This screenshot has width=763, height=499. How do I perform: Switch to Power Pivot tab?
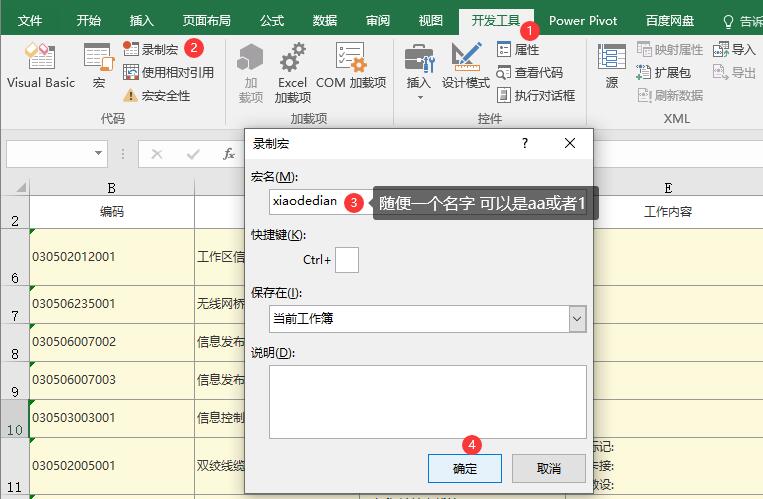[583, 20]
